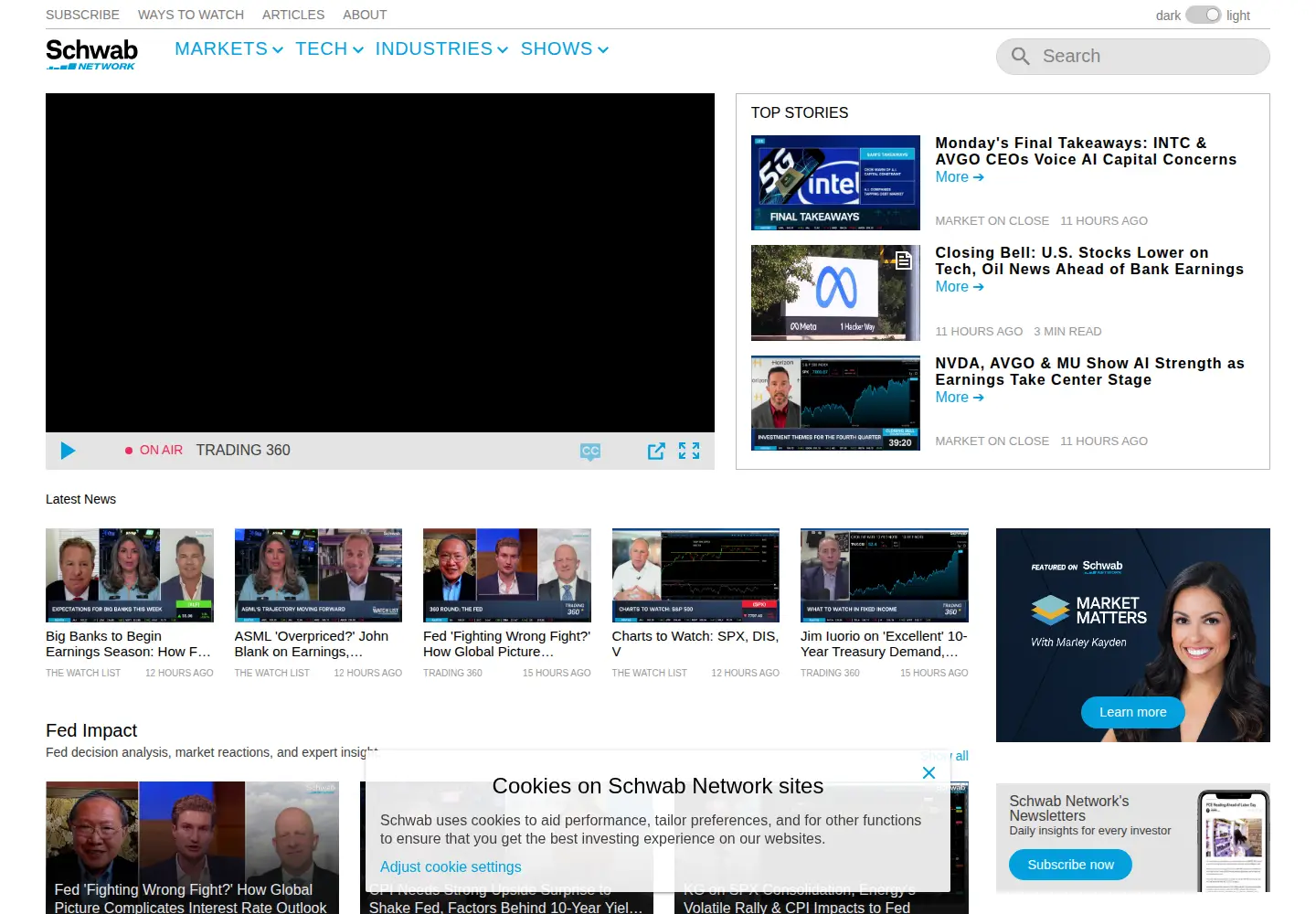This screenshot has width=1316, height=914.
Task: Click the 'light' theme label
Action: pyautogui.click(x=1238, y=16)
